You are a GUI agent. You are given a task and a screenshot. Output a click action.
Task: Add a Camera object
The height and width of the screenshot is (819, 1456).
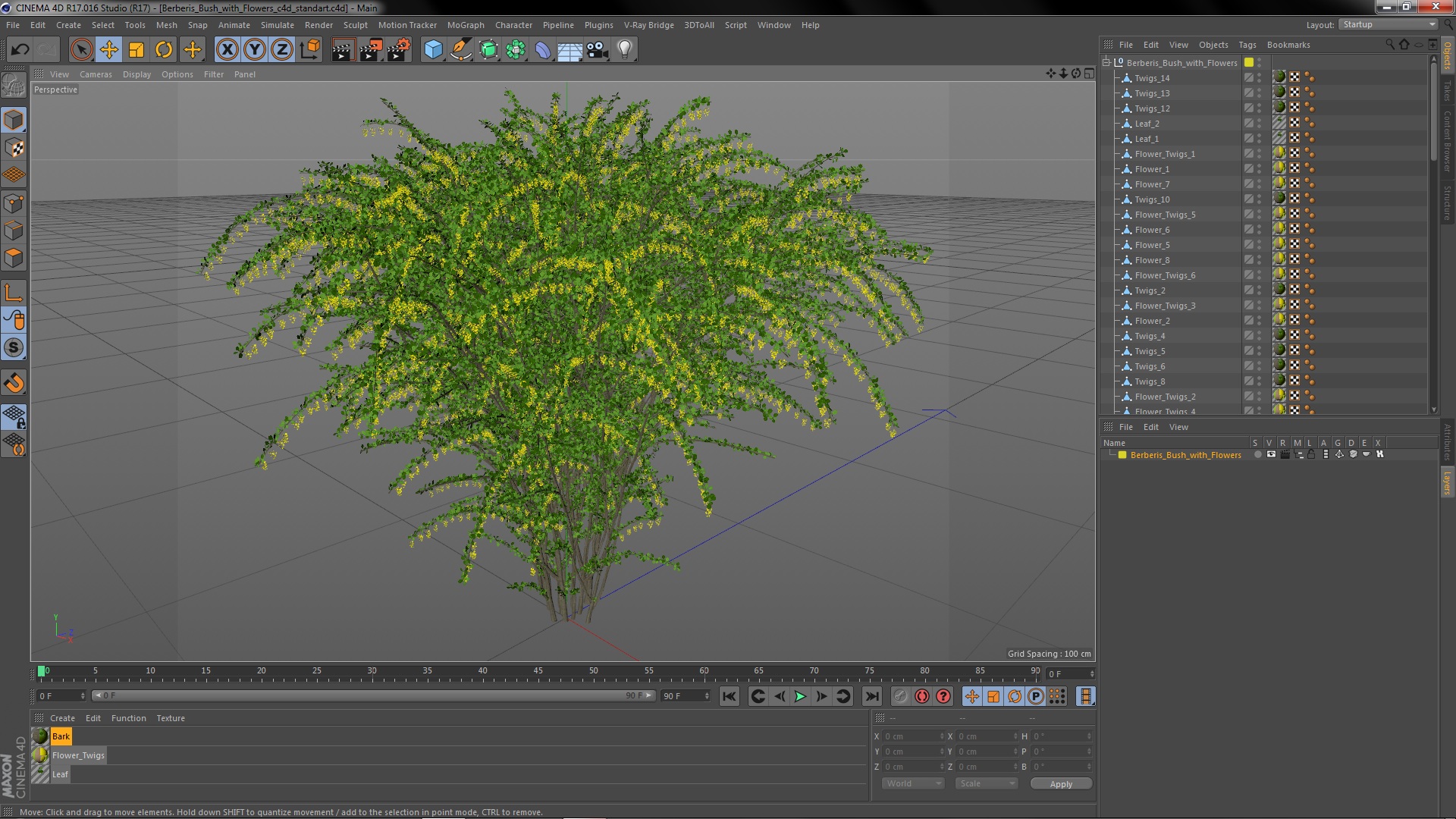click(x=598, y=50)
